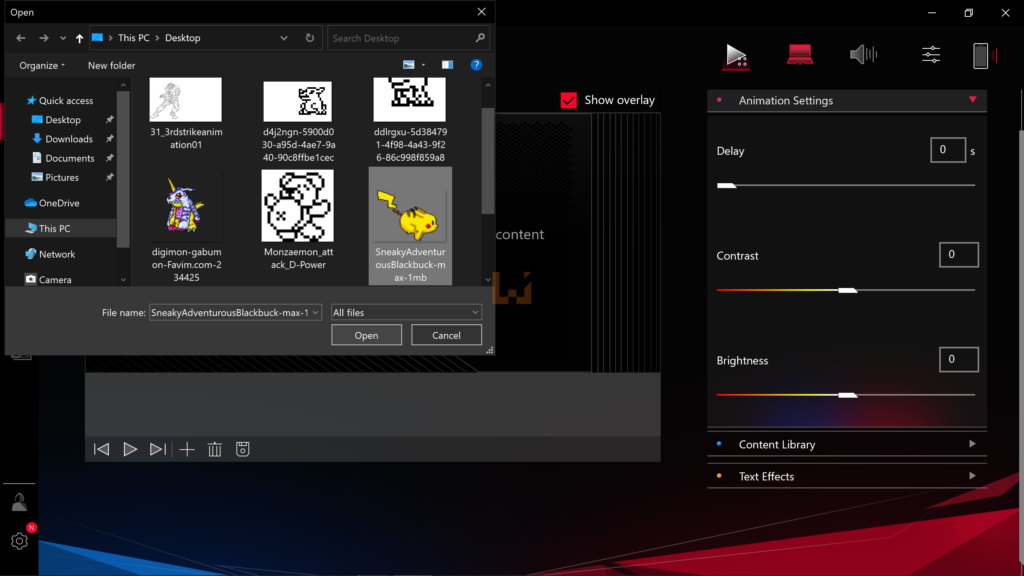Refresh the Desktop folder listing

(x=310, y=38)
